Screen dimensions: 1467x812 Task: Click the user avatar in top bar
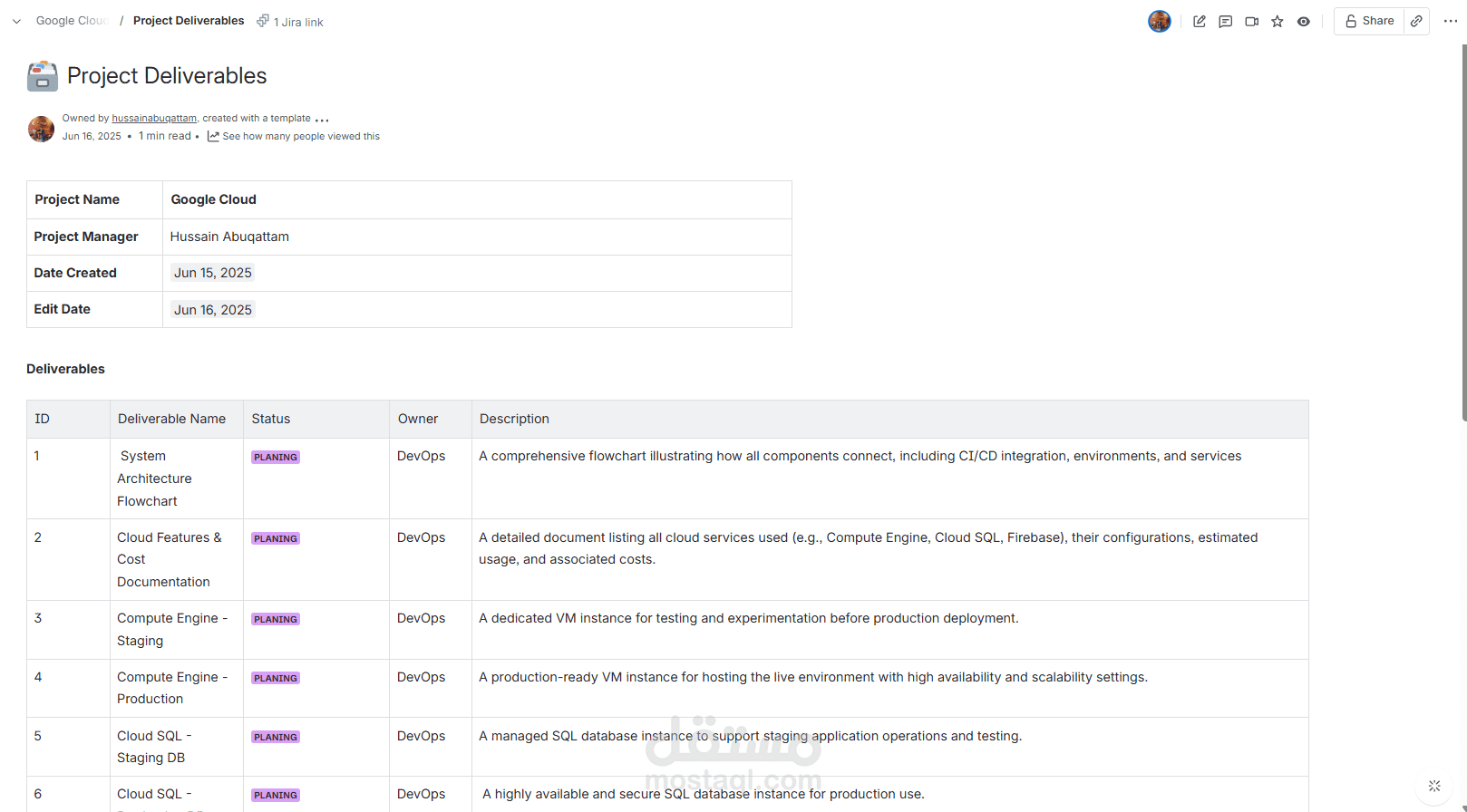[1160, 21]
